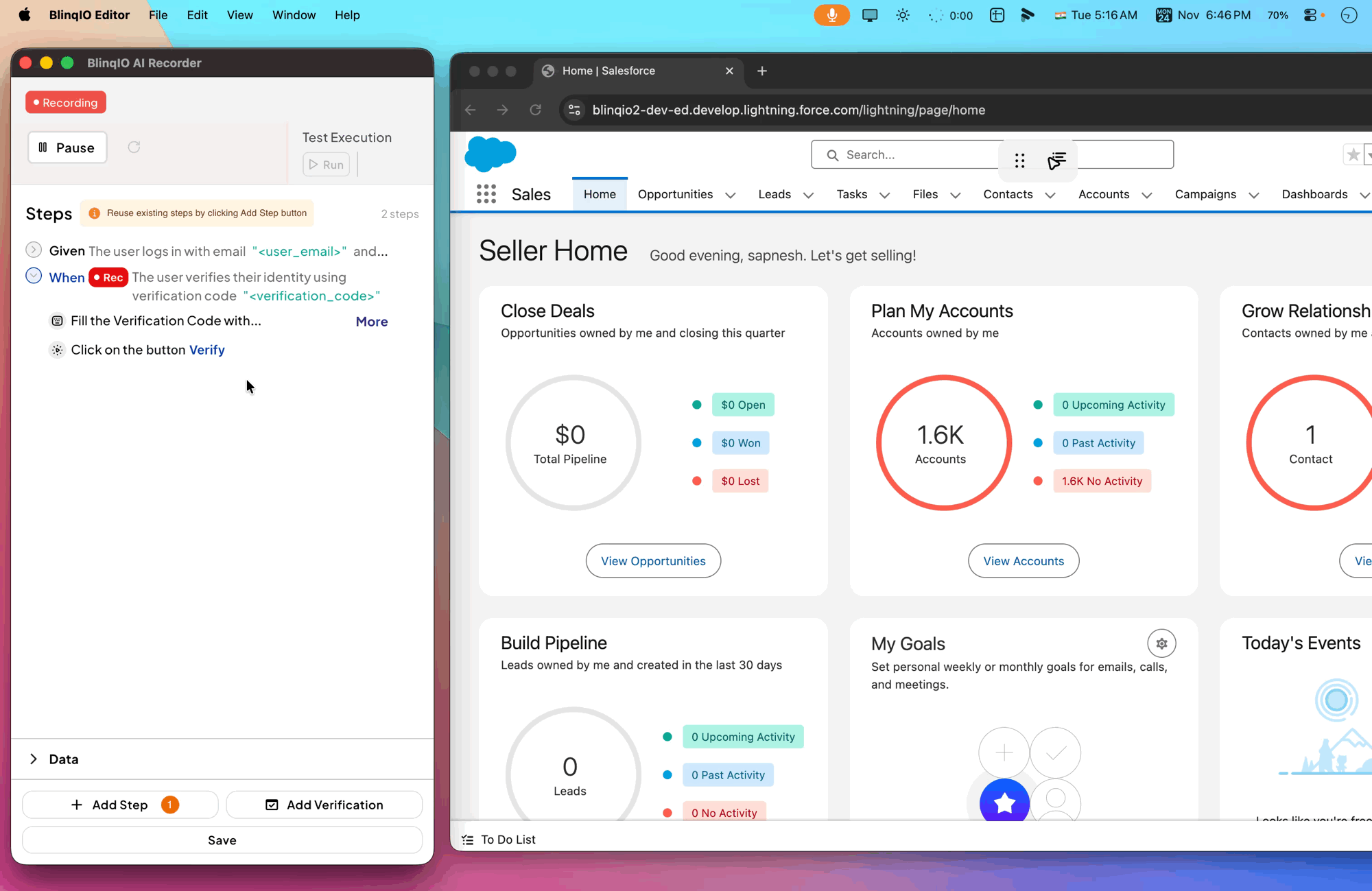Collapse the When step toggle
1372x891 pixels.
coord(34,276)
